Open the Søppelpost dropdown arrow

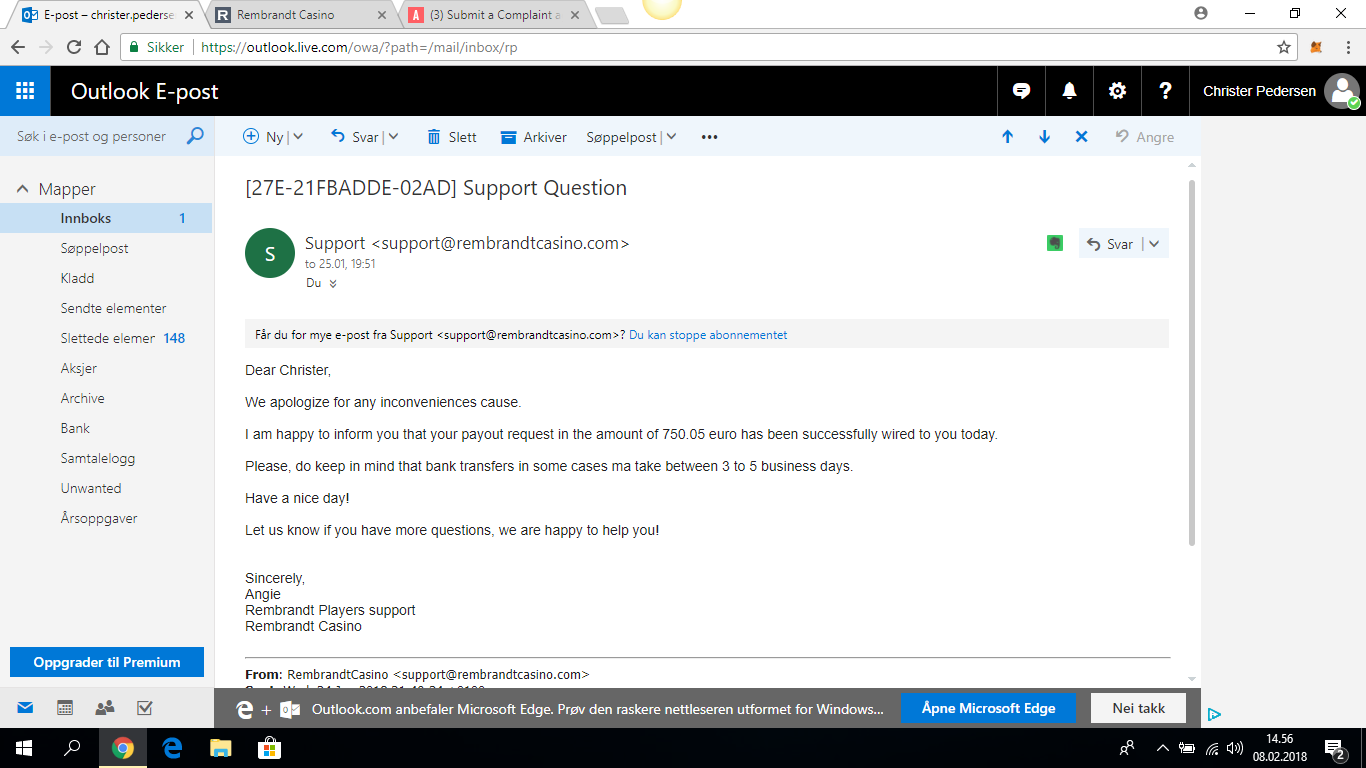click(670, 137)
